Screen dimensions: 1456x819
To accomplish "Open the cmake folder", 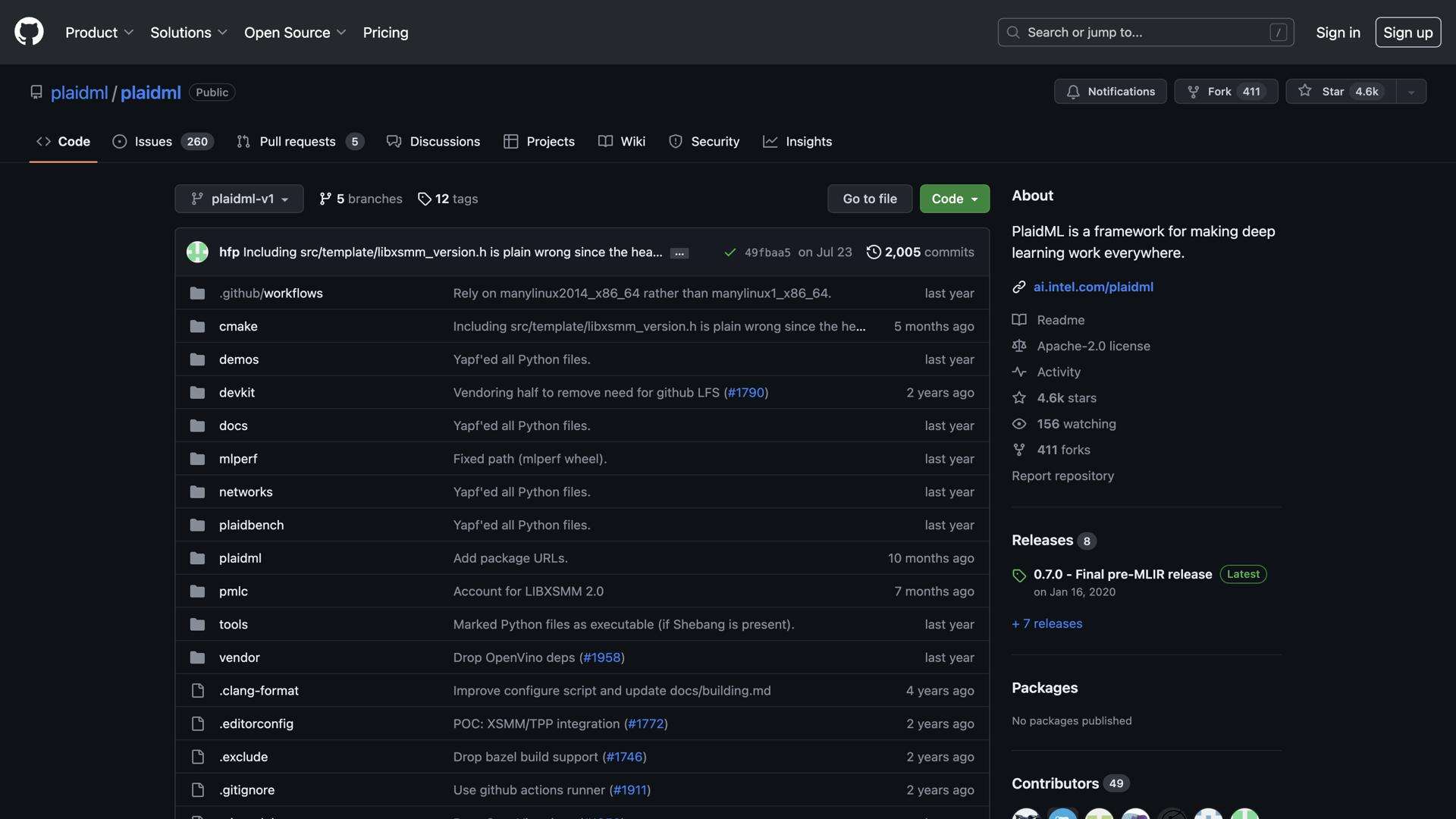I will point(238,326).
